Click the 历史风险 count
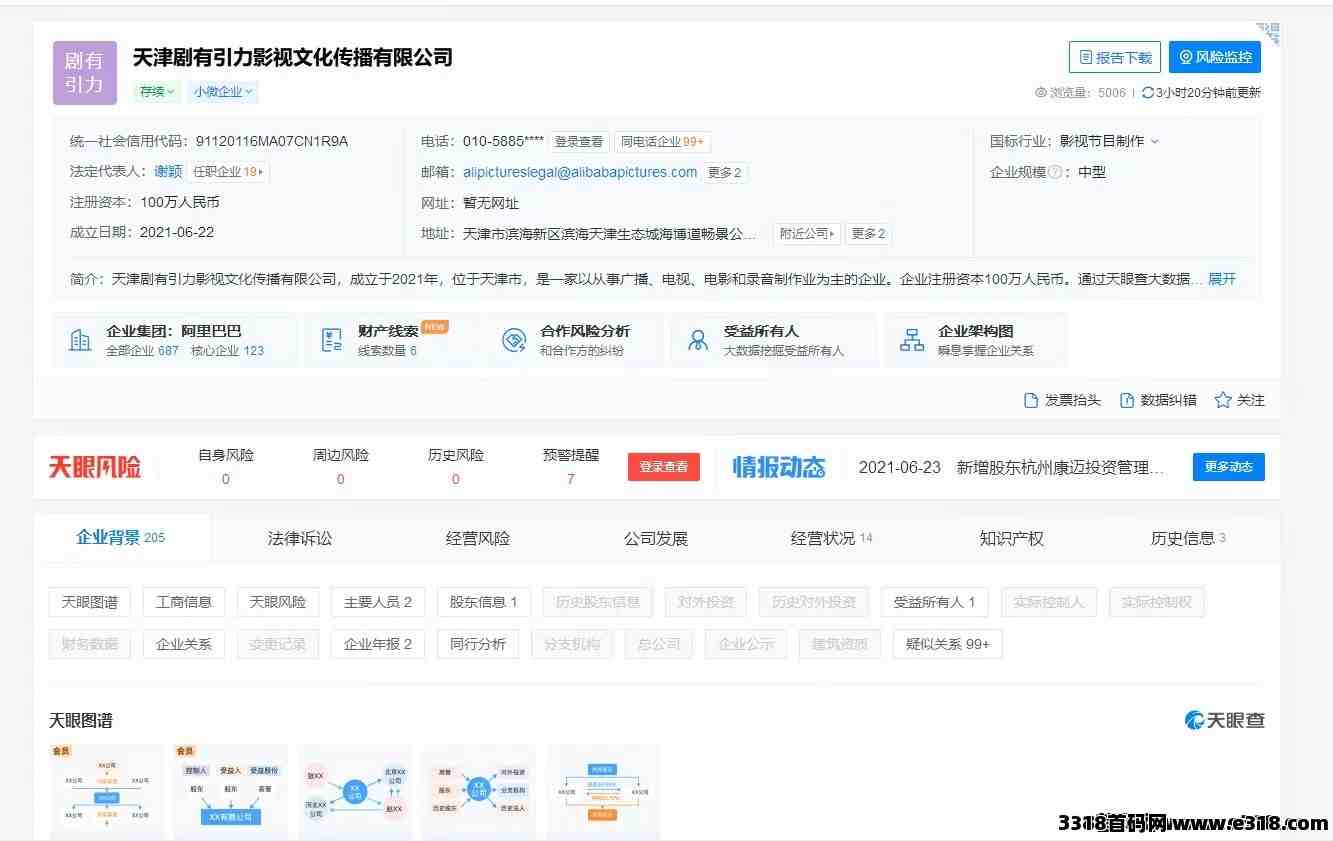Image resolution: width=1333 pixels, height=841 pixels. (x=456, y=479)
